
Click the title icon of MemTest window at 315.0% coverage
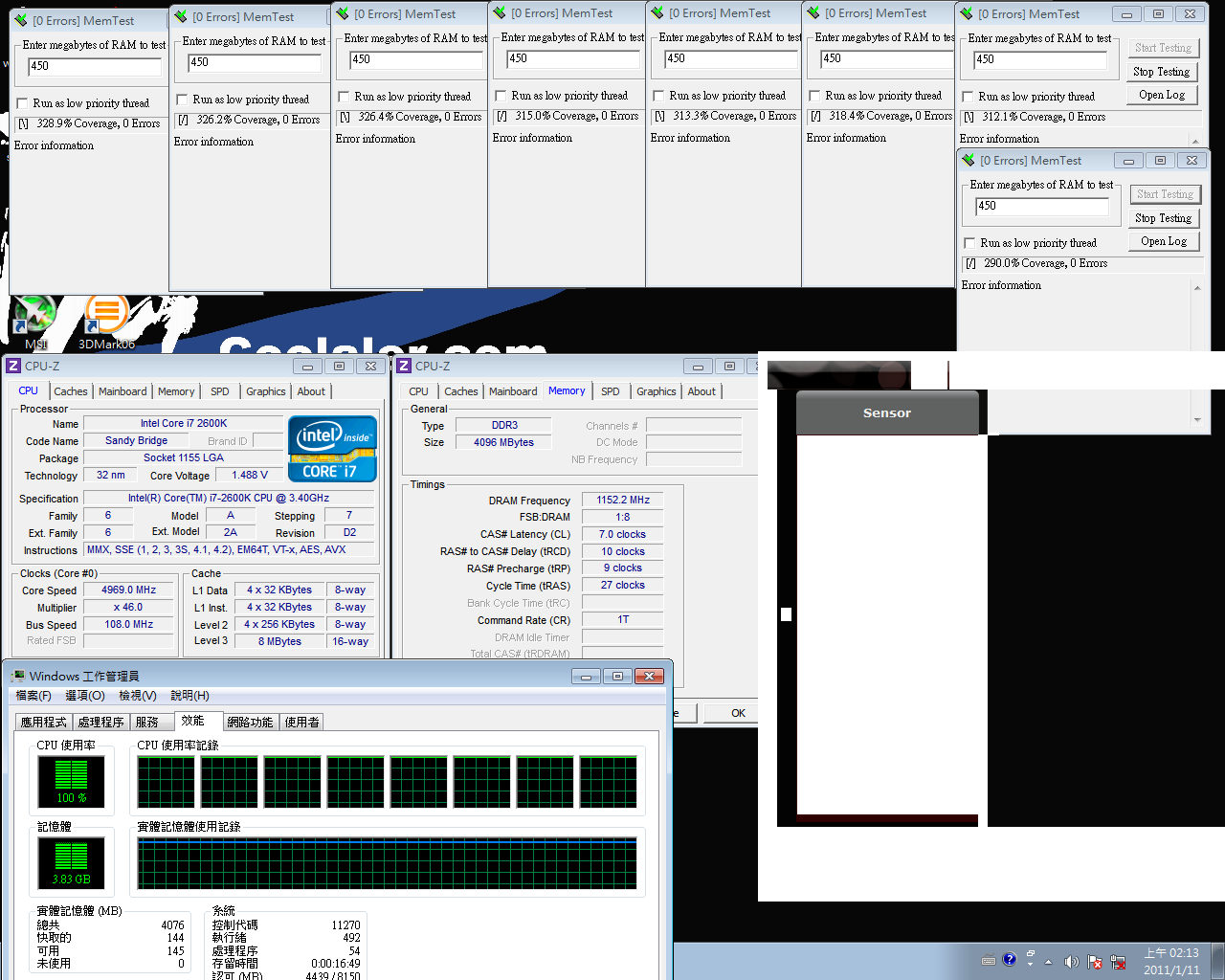(x=499, y=12)
